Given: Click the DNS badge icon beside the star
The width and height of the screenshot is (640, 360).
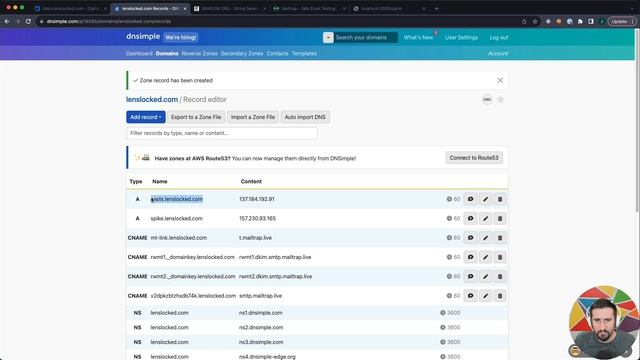Looking at the screenshot, I should (487, 100).
